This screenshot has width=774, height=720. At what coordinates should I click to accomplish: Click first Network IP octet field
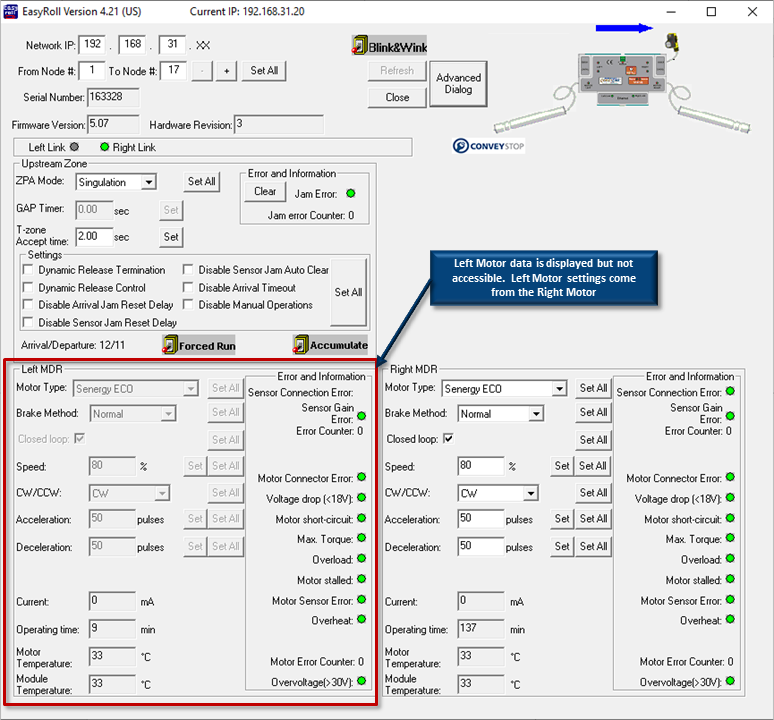92,44
